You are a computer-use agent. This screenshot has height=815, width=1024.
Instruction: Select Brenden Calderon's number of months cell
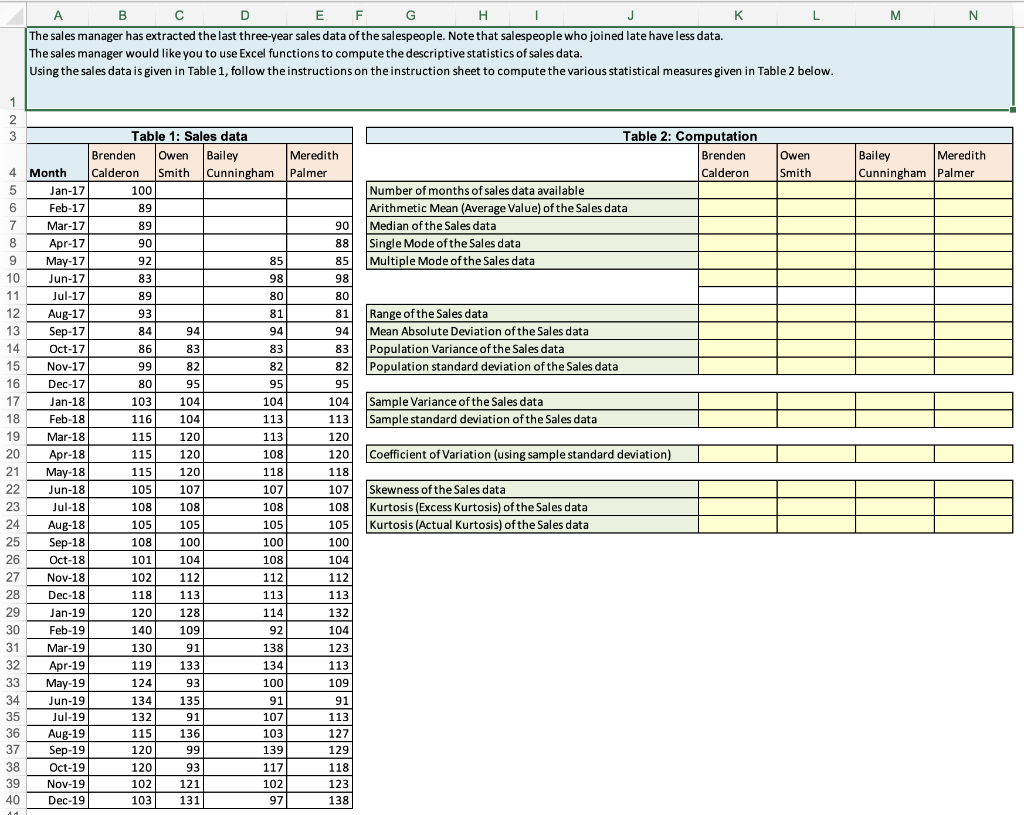(x=737, y=190)
